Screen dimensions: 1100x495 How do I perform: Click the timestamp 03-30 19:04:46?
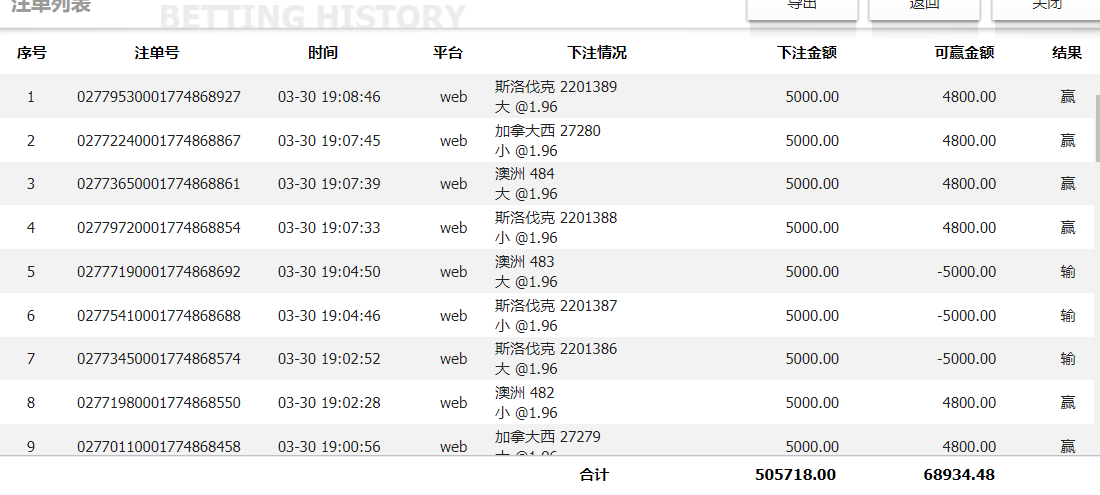pos(329,316)
